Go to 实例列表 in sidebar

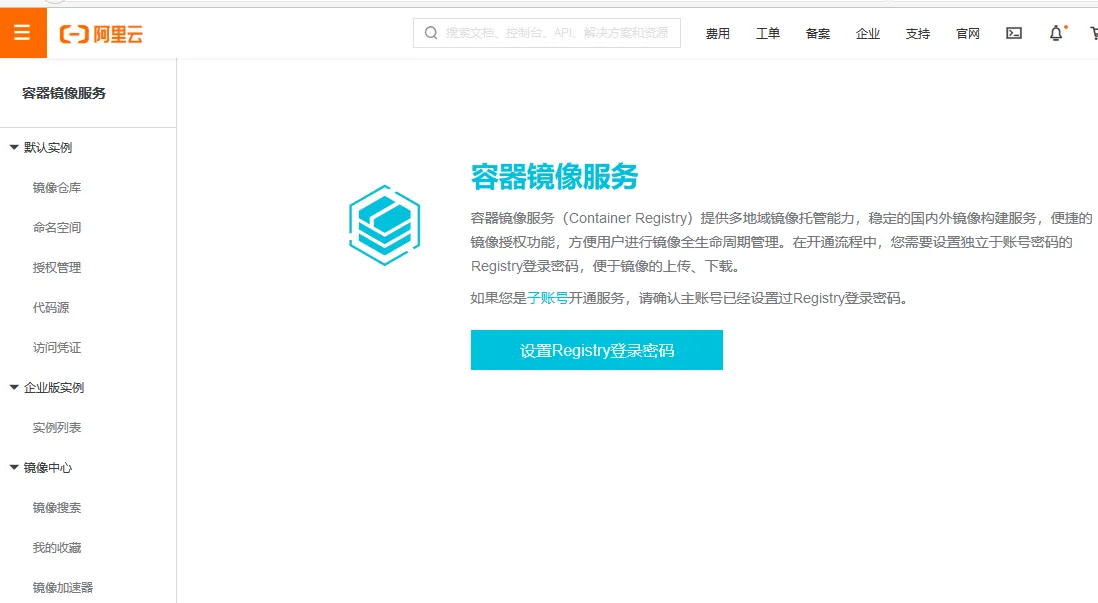point(57,428)
